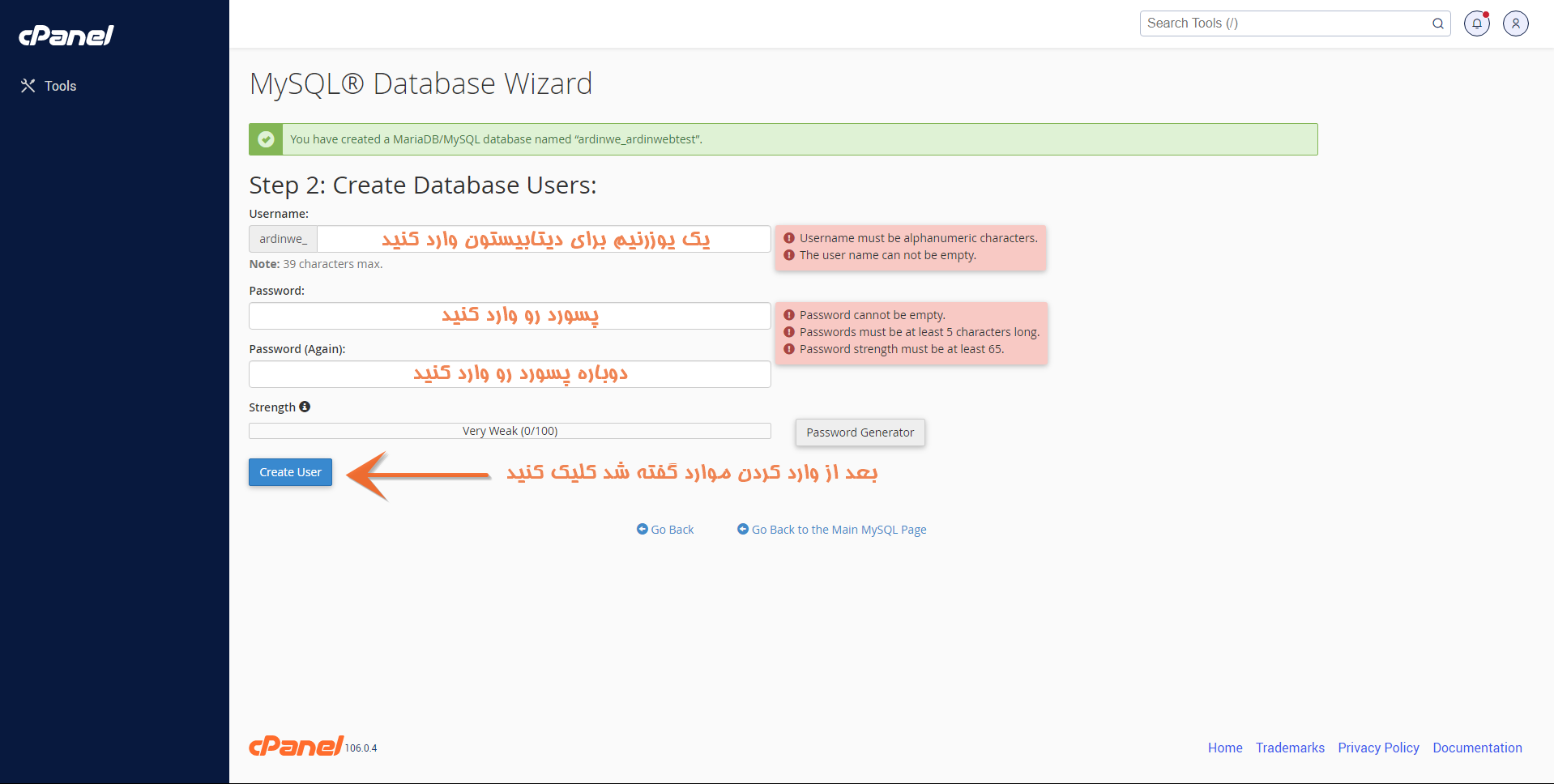Open the user account menu icon
The height and width of the screenshot is (784, 1554).
click(1515, 23)
